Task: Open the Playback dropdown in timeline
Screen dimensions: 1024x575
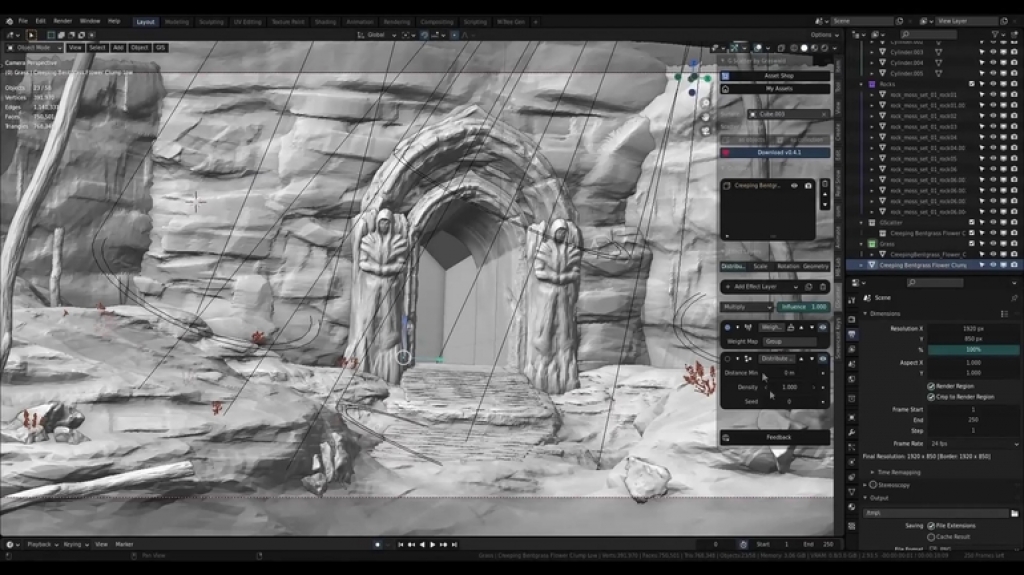Action: [42, 544]
